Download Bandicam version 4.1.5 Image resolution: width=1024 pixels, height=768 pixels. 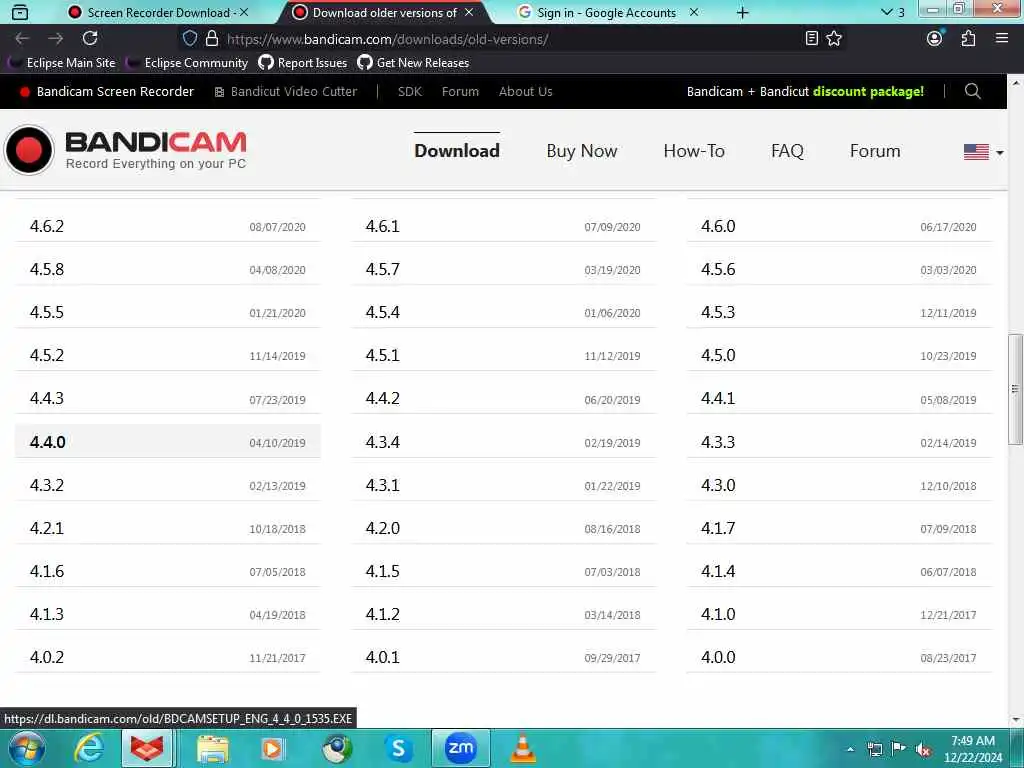pos(504,571)
